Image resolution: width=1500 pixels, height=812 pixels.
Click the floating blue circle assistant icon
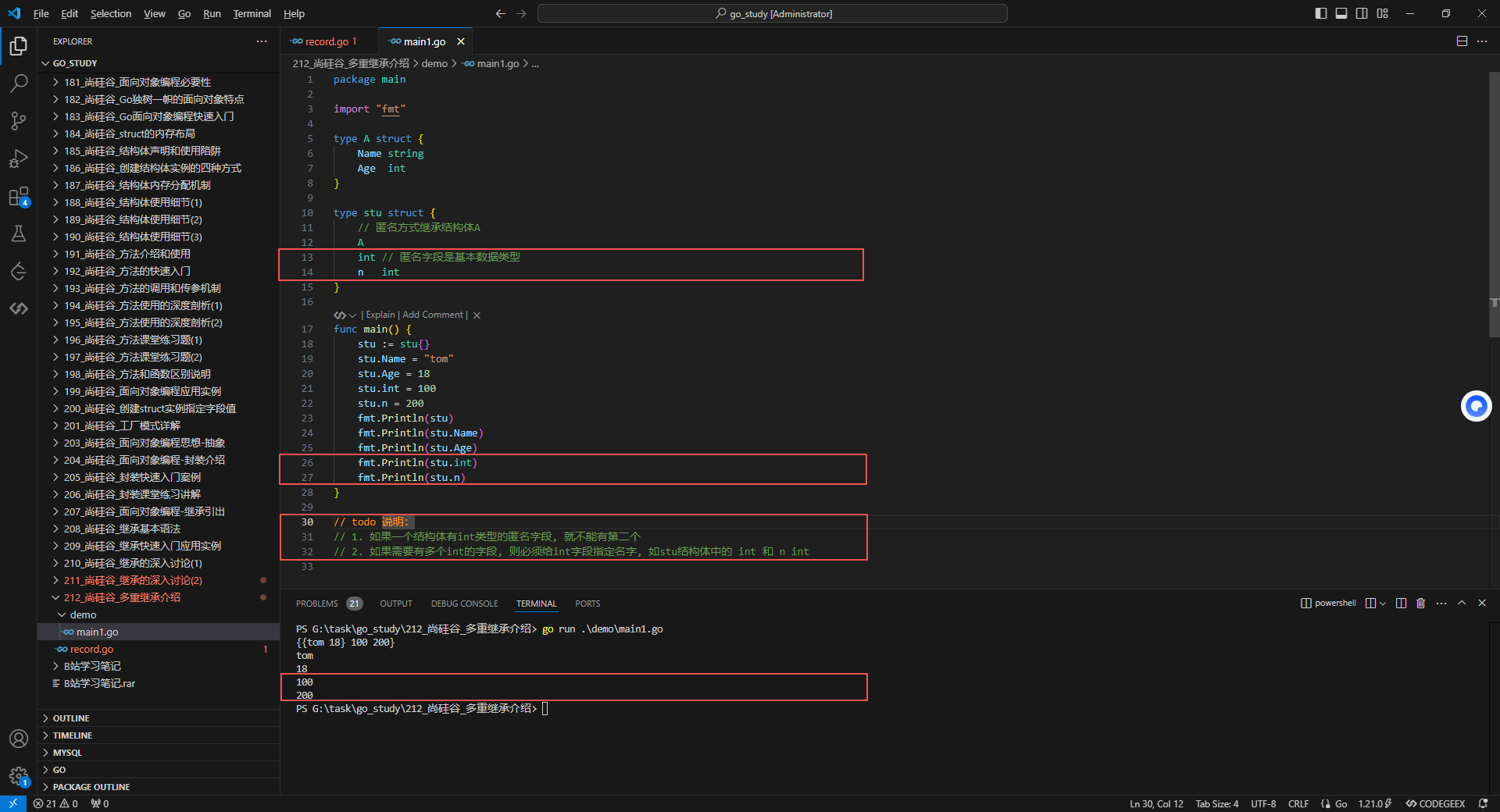pos(1476,406)
